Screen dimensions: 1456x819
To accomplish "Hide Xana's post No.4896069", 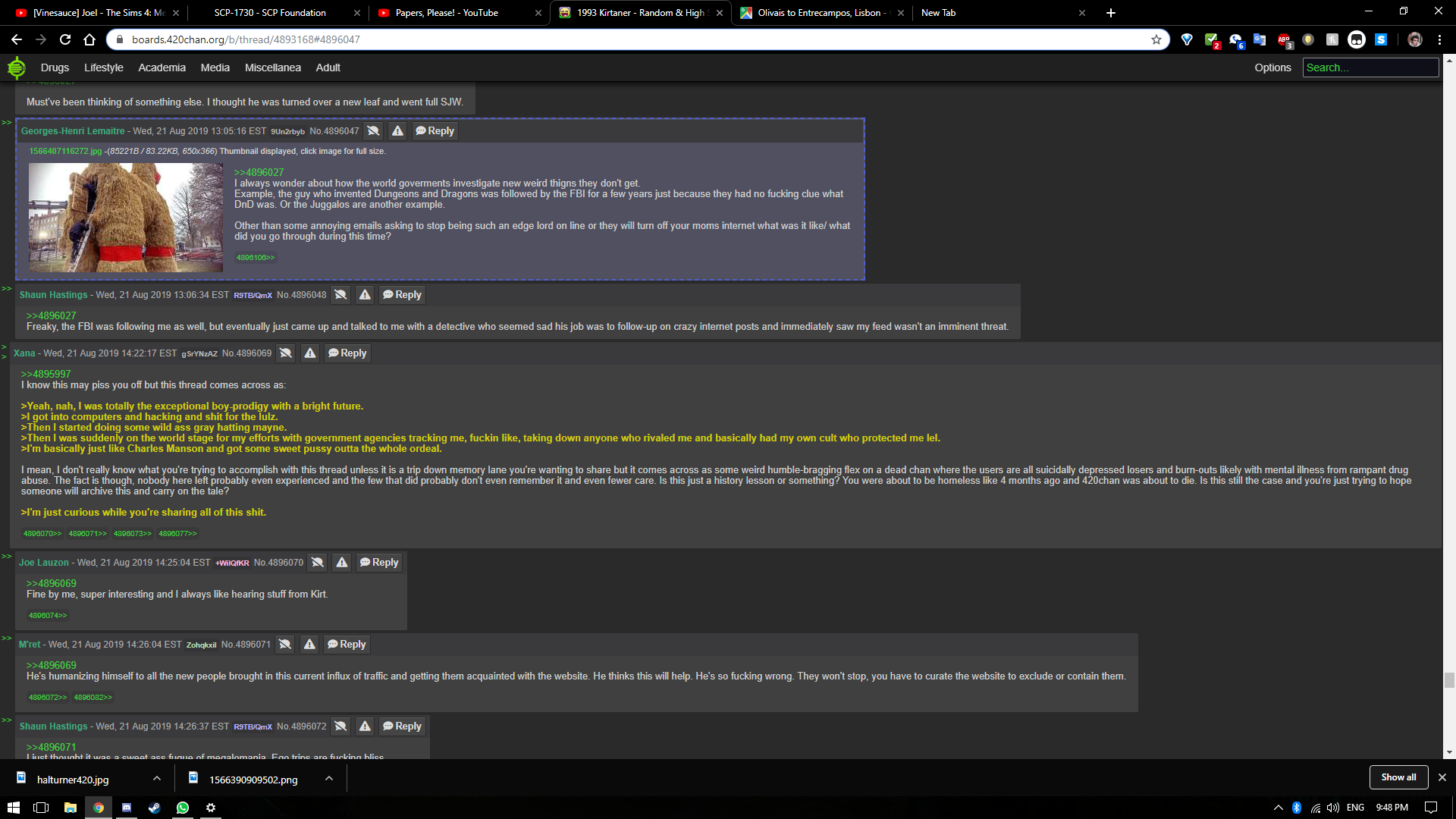I will (286, 353).
